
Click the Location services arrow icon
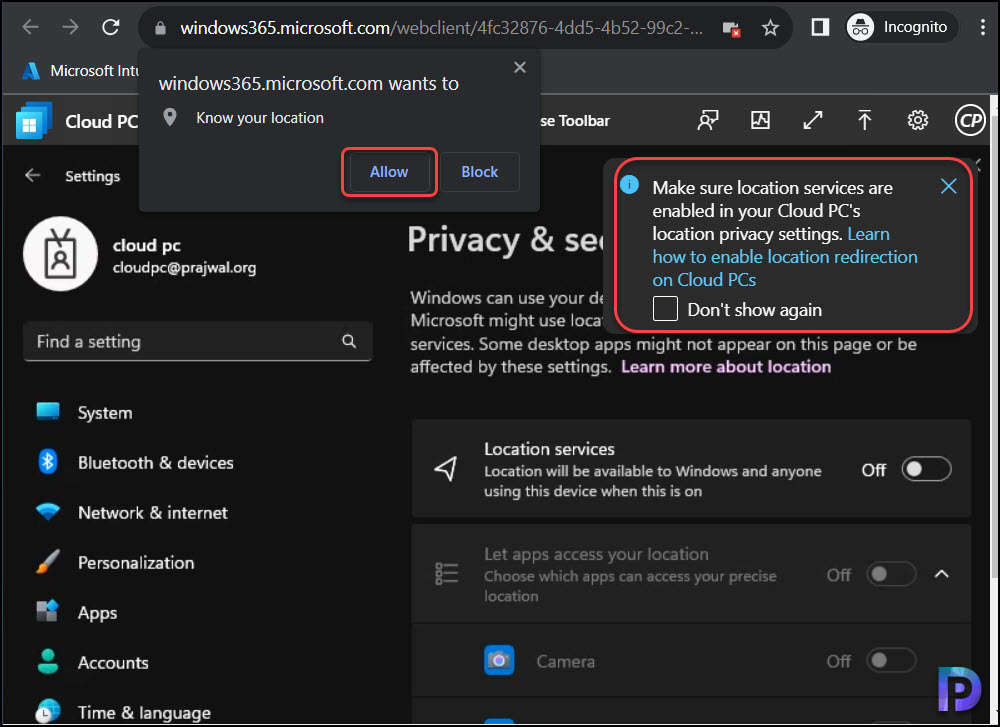pos(446,469)
